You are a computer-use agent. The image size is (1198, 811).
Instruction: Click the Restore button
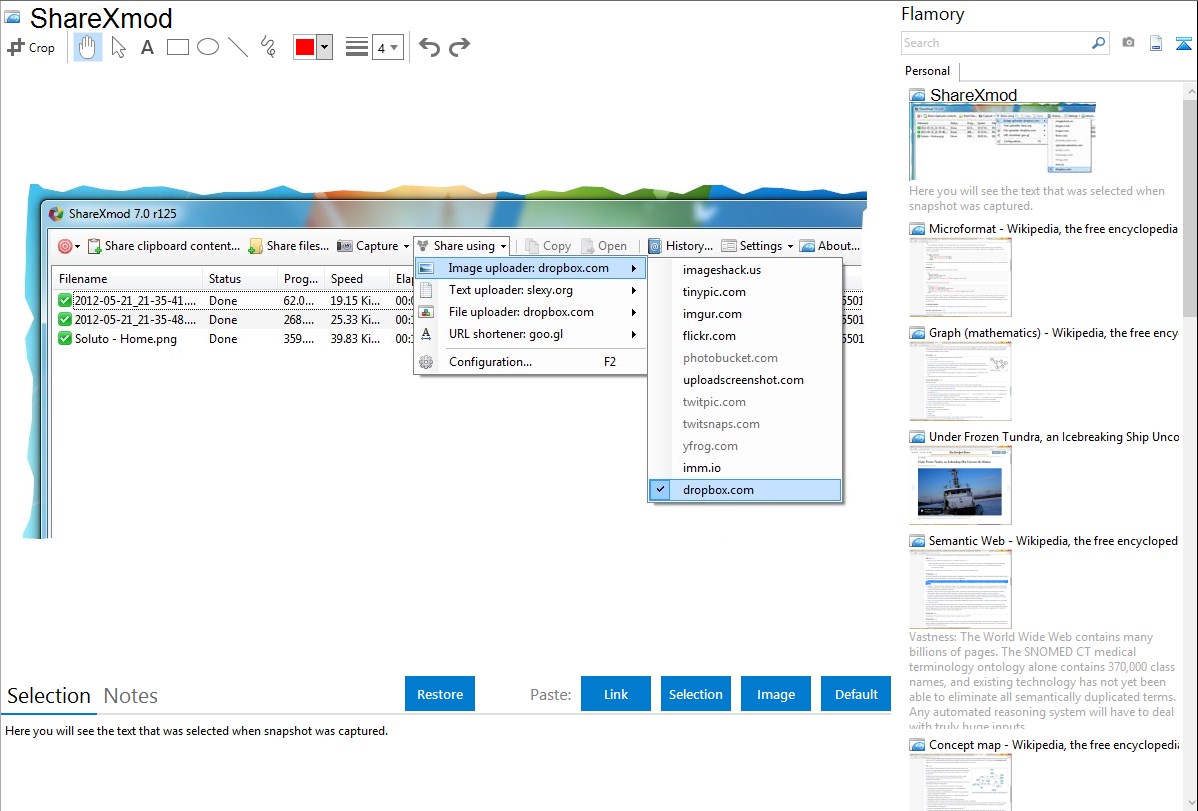tap(440, 694)
